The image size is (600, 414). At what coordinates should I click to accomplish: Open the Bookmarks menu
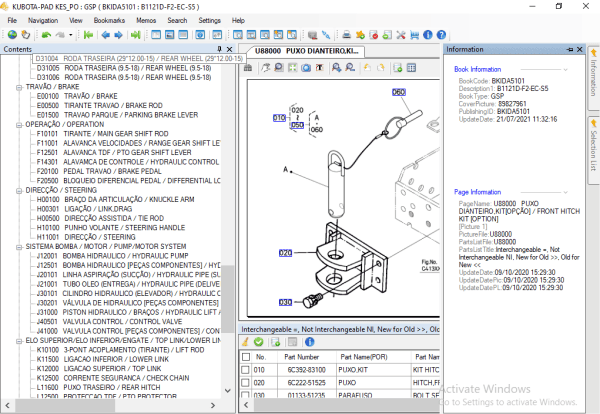tap(109, 20)
